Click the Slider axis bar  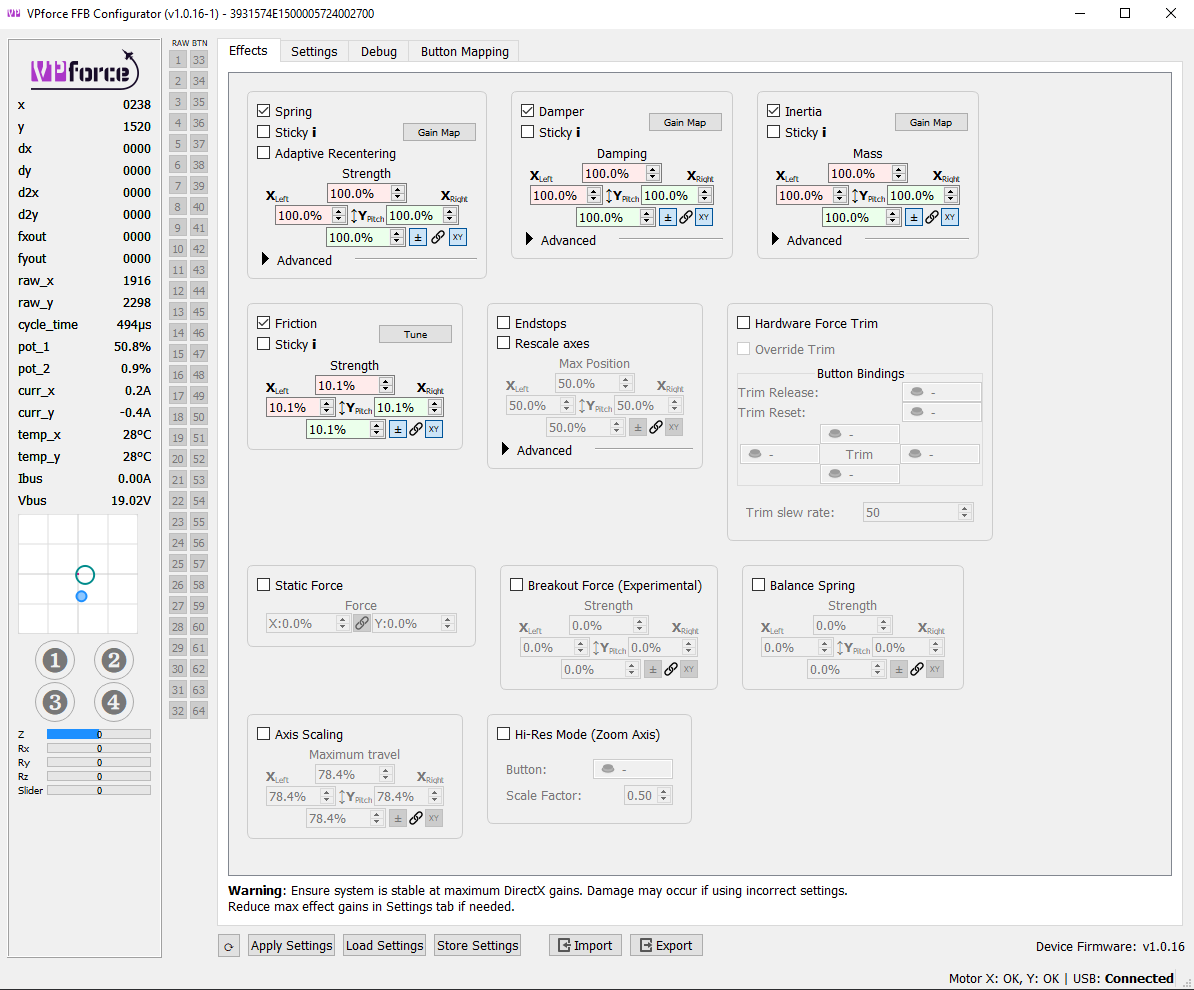pos(99,790)
